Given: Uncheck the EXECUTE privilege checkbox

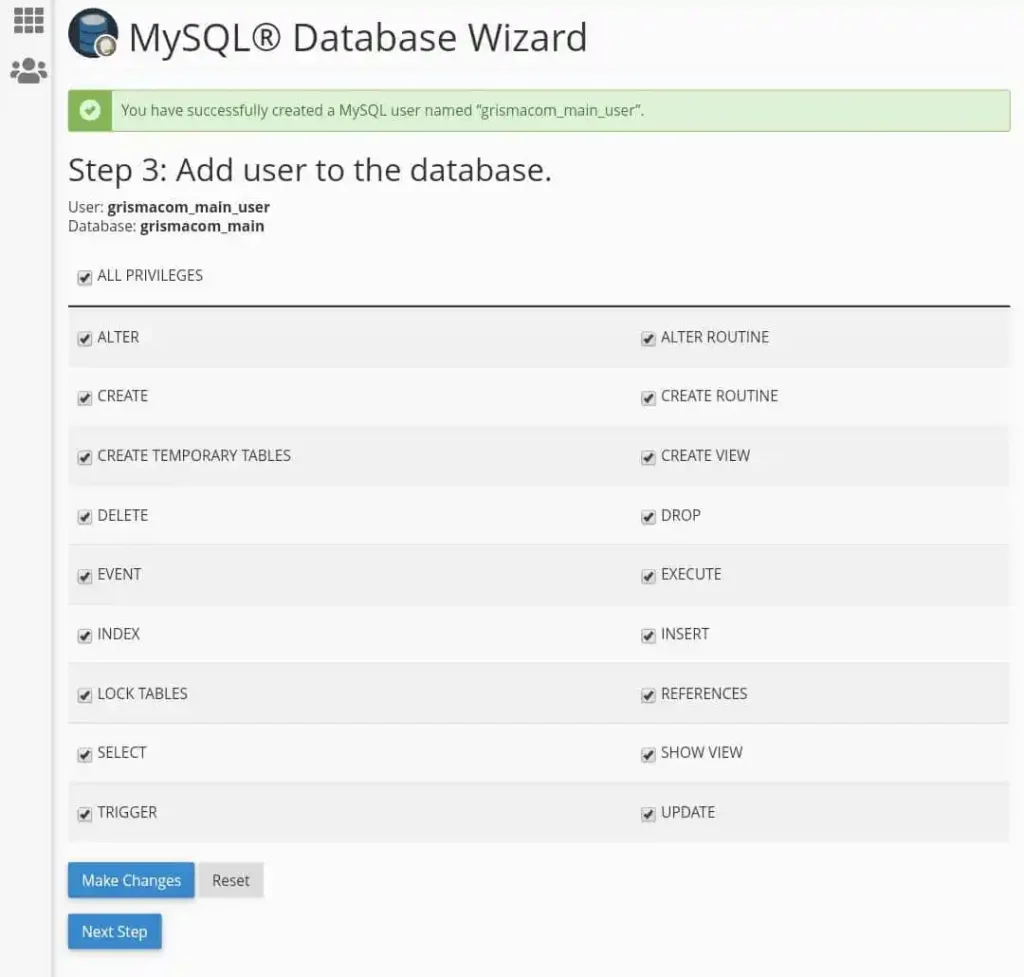Looking at the screenshot, I should click(648, 576).
